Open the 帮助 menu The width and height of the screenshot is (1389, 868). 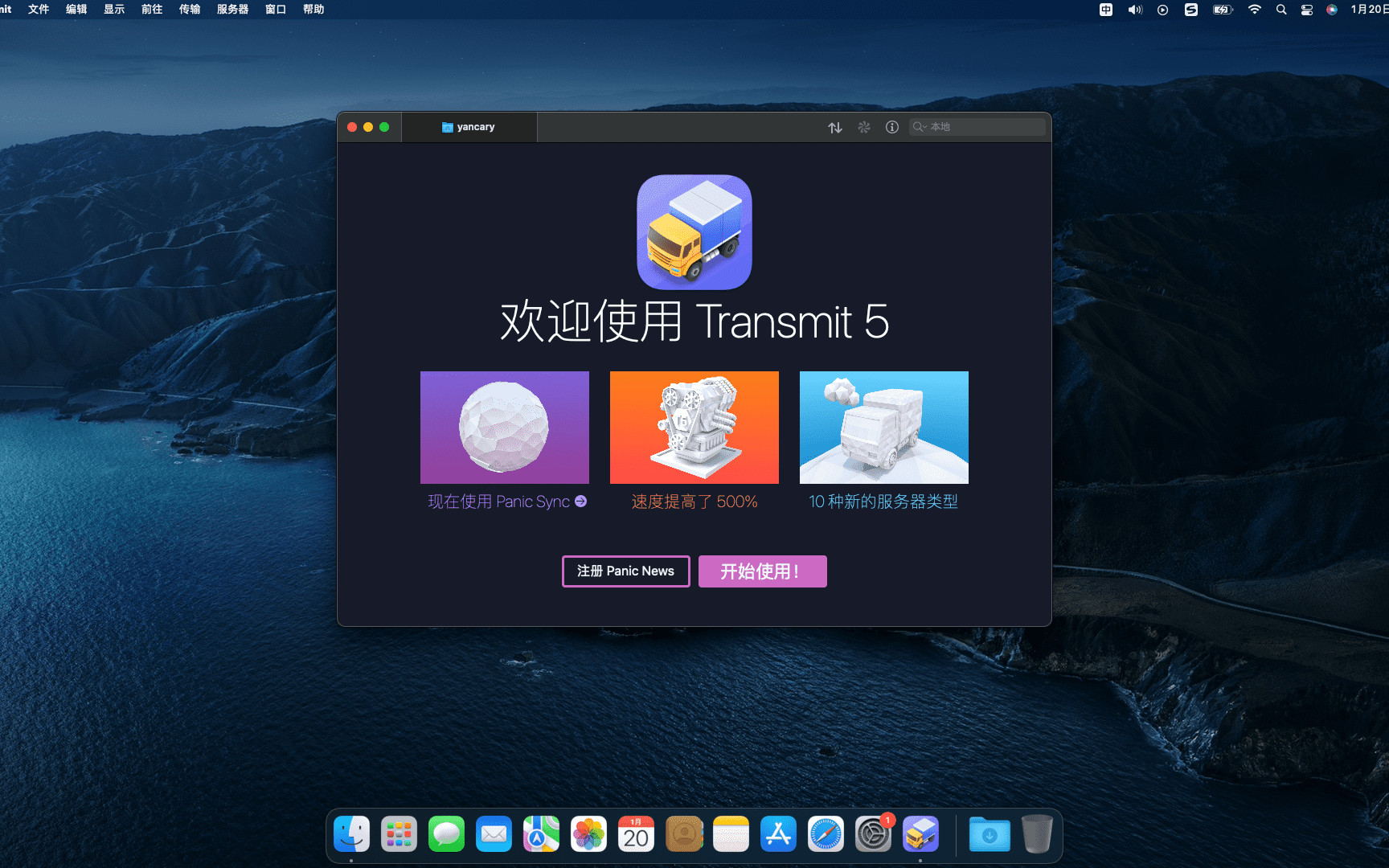[x=313, y=10]
